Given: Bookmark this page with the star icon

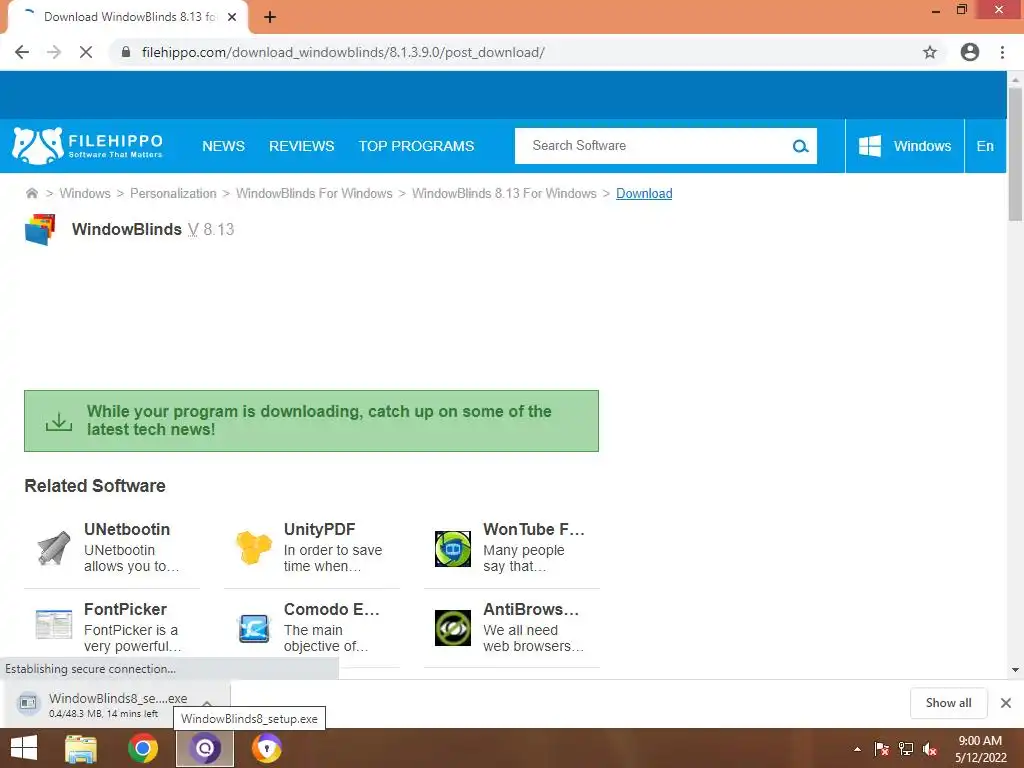Looking at the screenshot, I should (929, 52).
